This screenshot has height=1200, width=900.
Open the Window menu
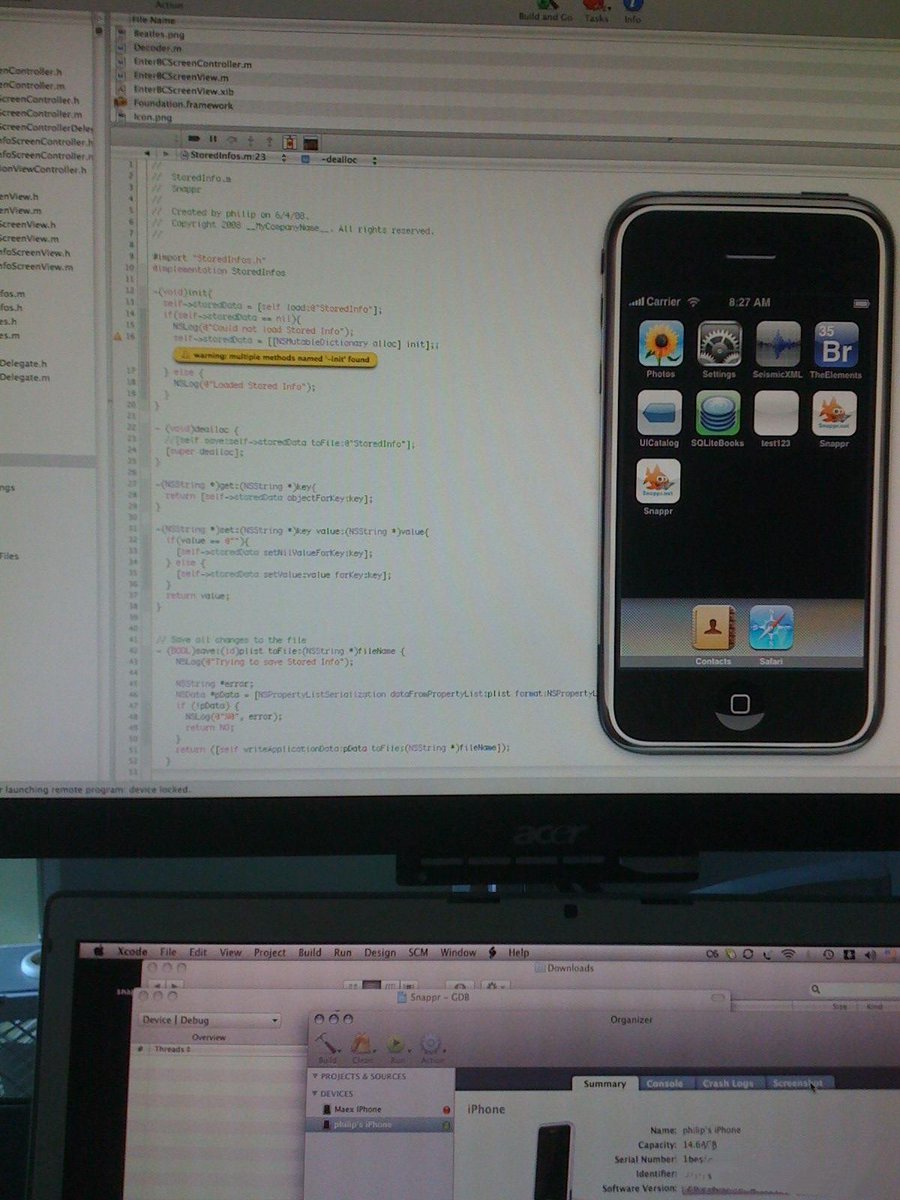(458, 952)
